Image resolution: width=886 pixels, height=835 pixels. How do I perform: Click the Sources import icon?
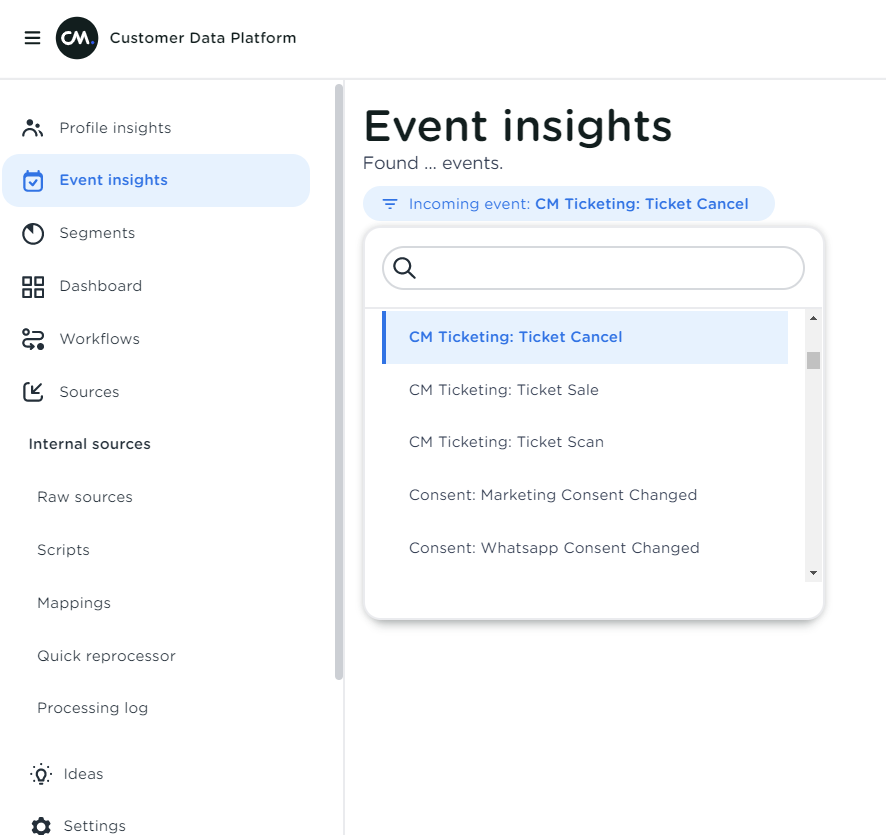tap(33, 391)
